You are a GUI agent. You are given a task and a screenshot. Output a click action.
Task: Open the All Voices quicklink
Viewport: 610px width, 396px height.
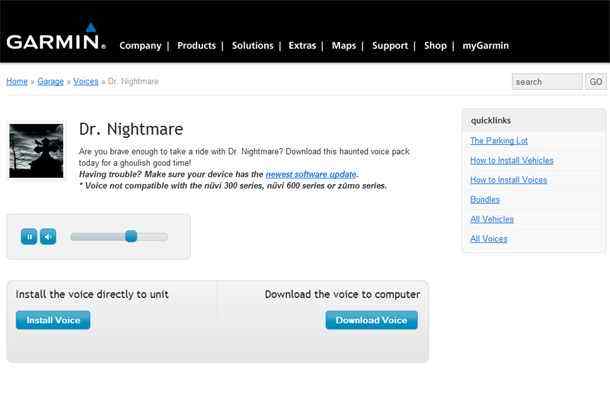489,238
